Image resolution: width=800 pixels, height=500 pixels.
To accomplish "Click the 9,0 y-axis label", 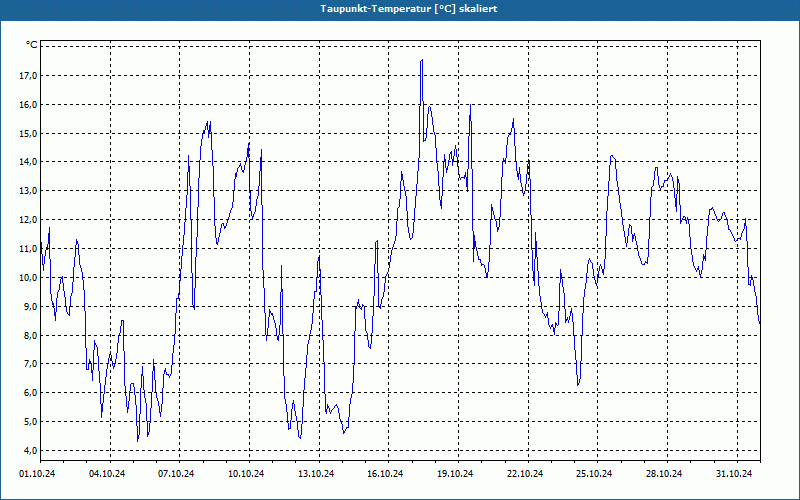I will click(x=30, y=306).
